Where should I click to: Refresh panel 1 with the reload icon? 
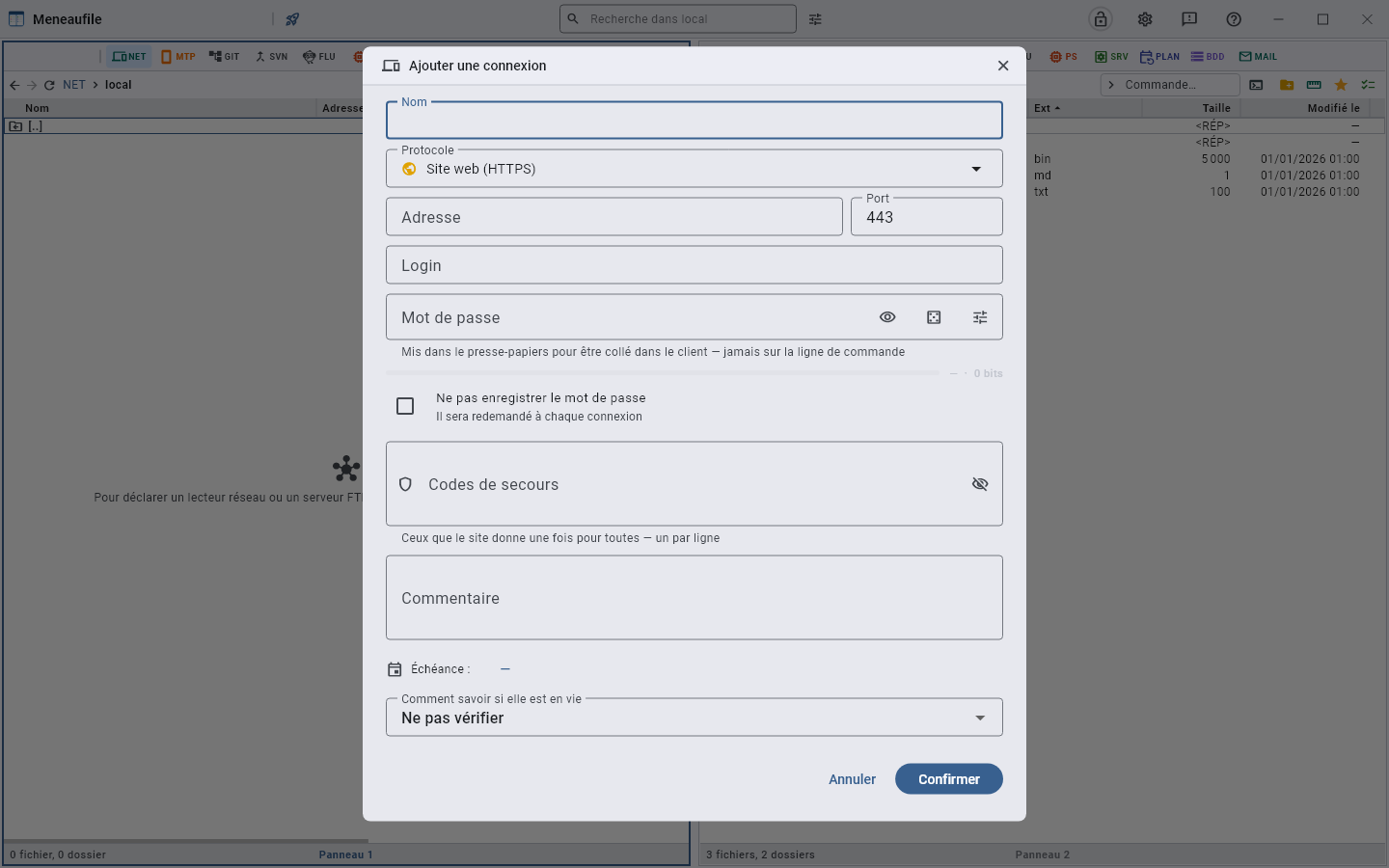[49, 85]
